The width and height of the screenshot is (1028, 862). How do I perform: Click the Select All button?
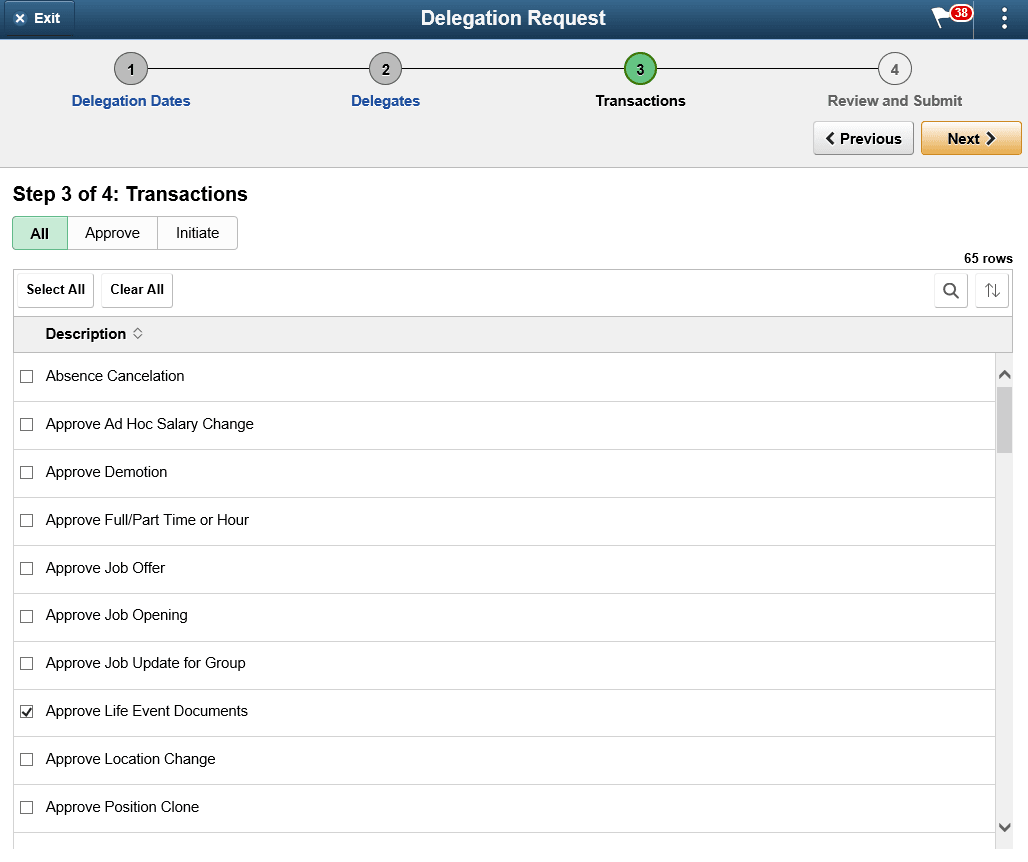[x=54, y=289]
